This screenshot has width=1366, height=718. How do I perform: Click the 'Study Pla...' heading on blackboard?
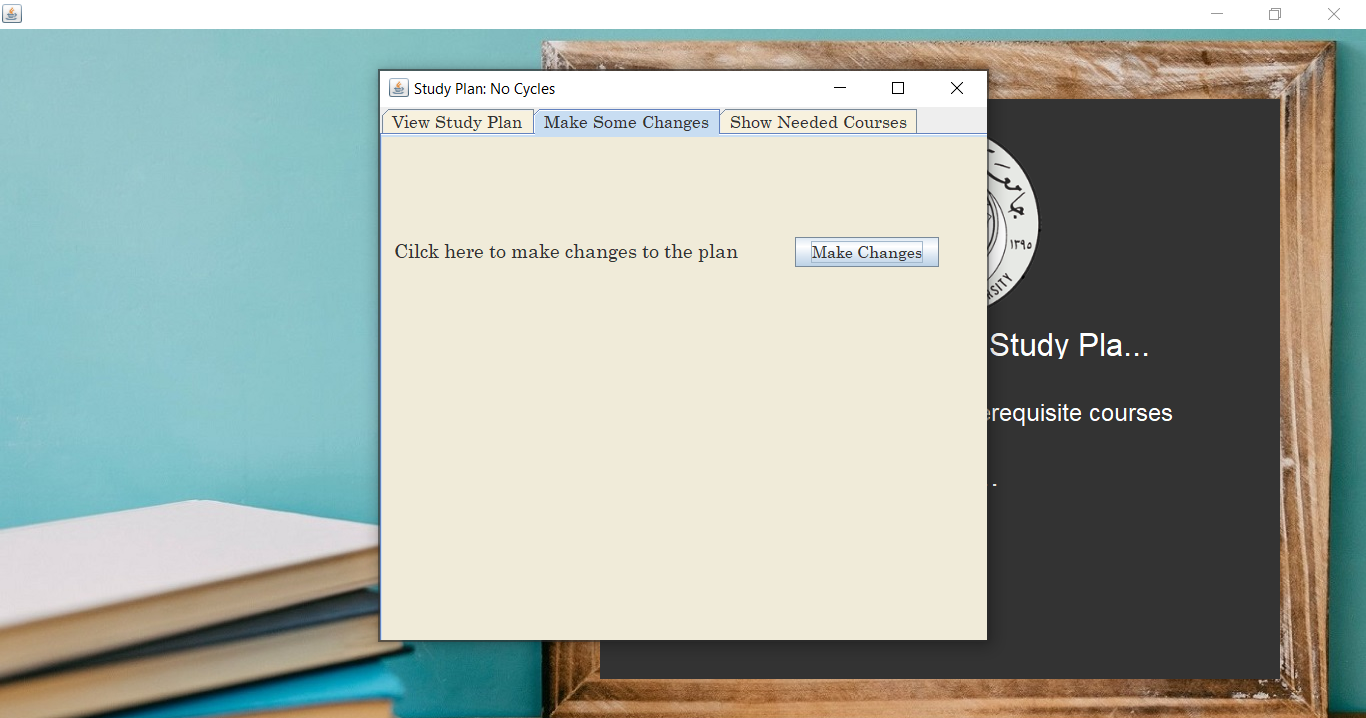pyautogui.click(x=1069, y=346)
